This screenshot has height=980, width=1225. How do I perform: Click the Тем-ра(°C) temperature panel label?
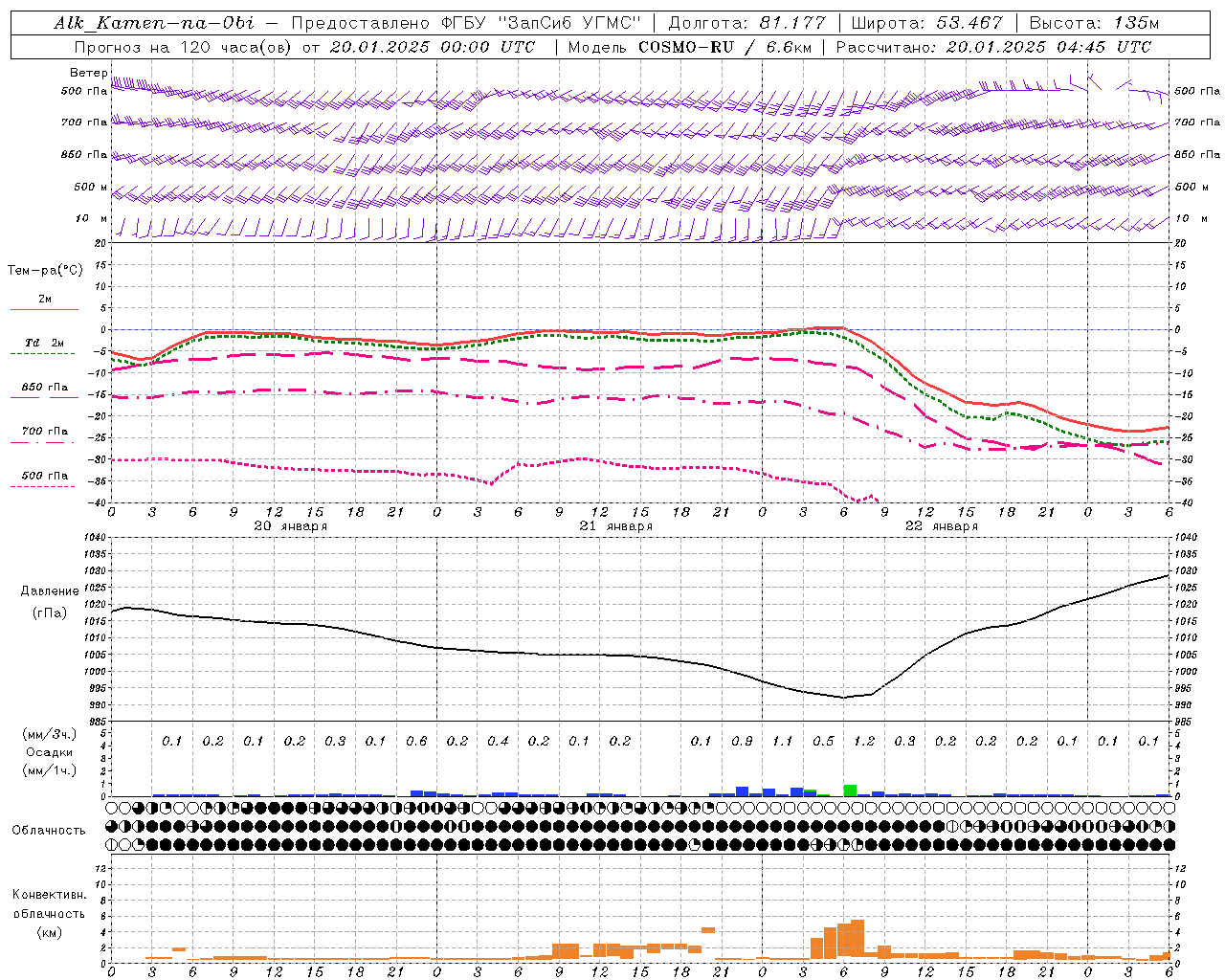pyautogui.click(x=45, y=271)
